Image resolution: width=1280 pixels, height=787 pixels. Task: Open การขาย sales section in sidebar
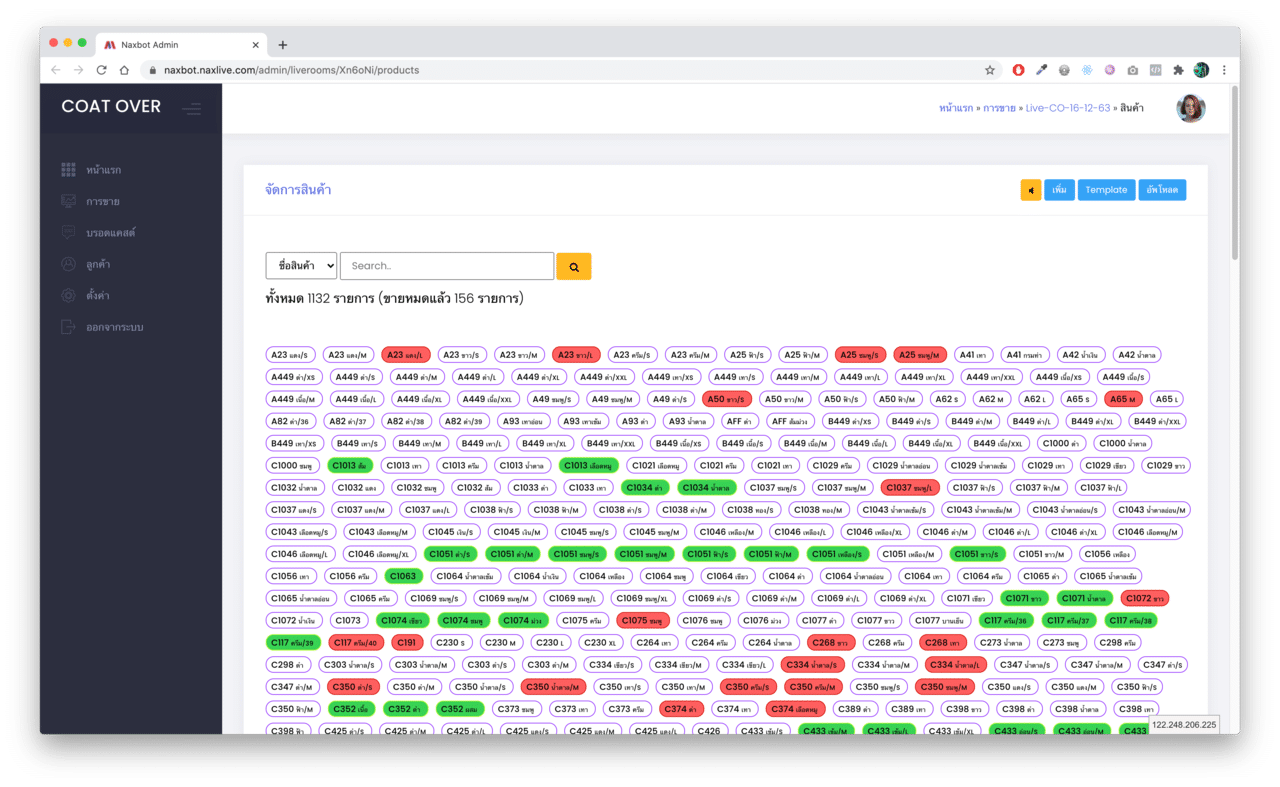click(103, 201)
